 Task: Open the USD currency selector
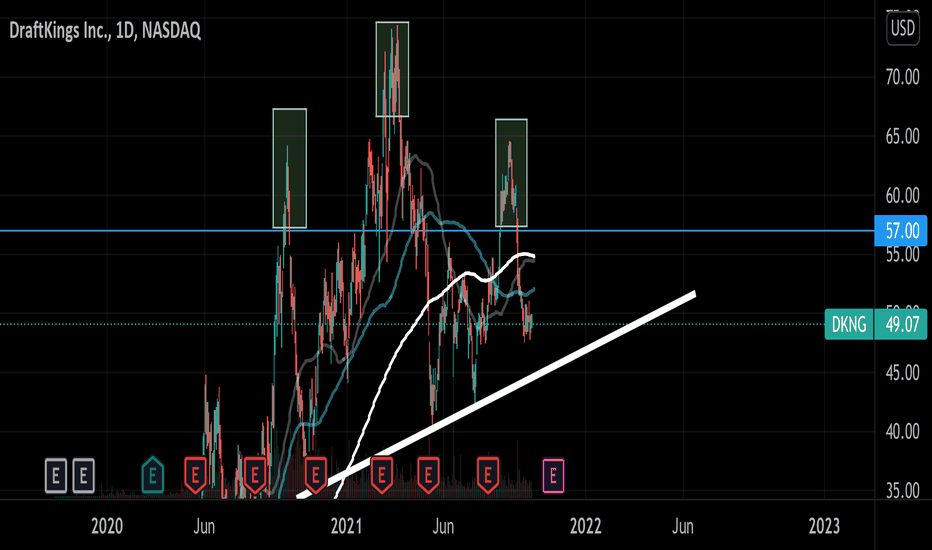point(902,28)
